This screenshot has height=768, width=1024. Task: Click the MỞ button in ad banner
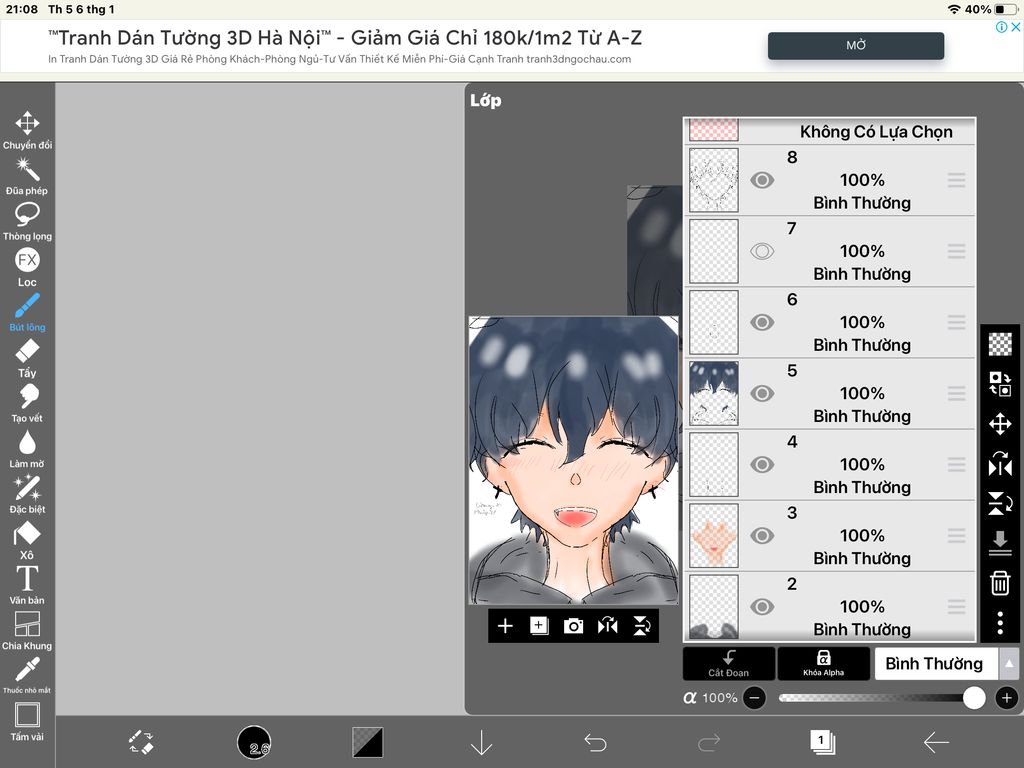click(856, 46)
